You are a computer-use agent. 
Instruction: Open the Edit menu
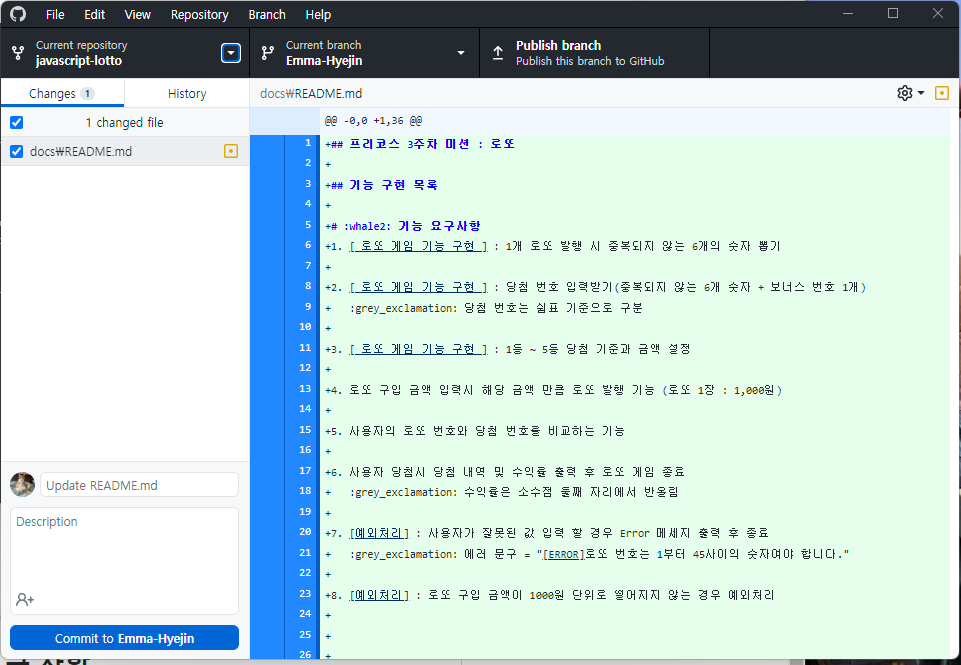coord(94,14)
